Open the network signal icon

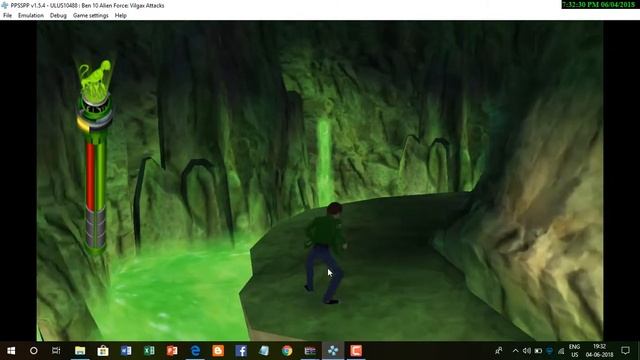(x=561, y=351)
